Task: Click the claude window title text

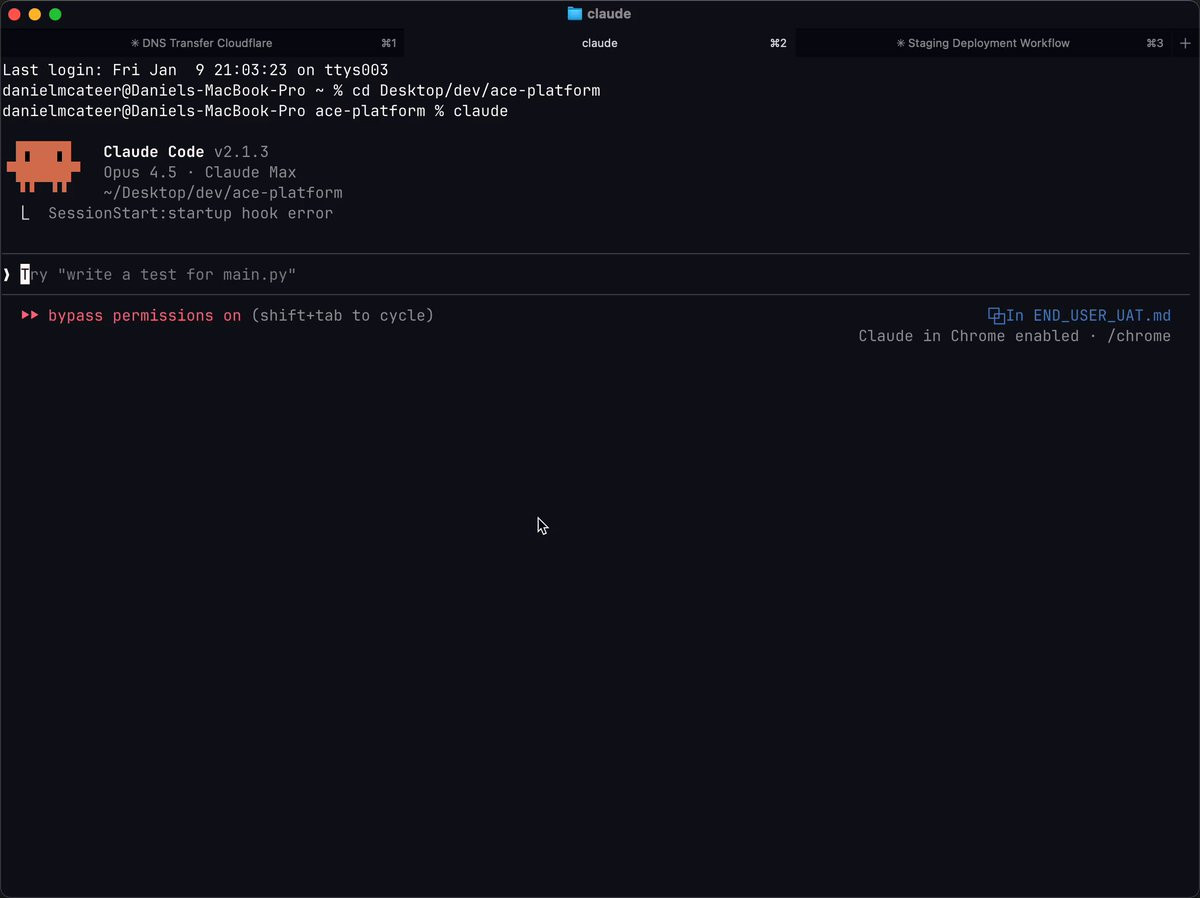Action: coord(609,14)
